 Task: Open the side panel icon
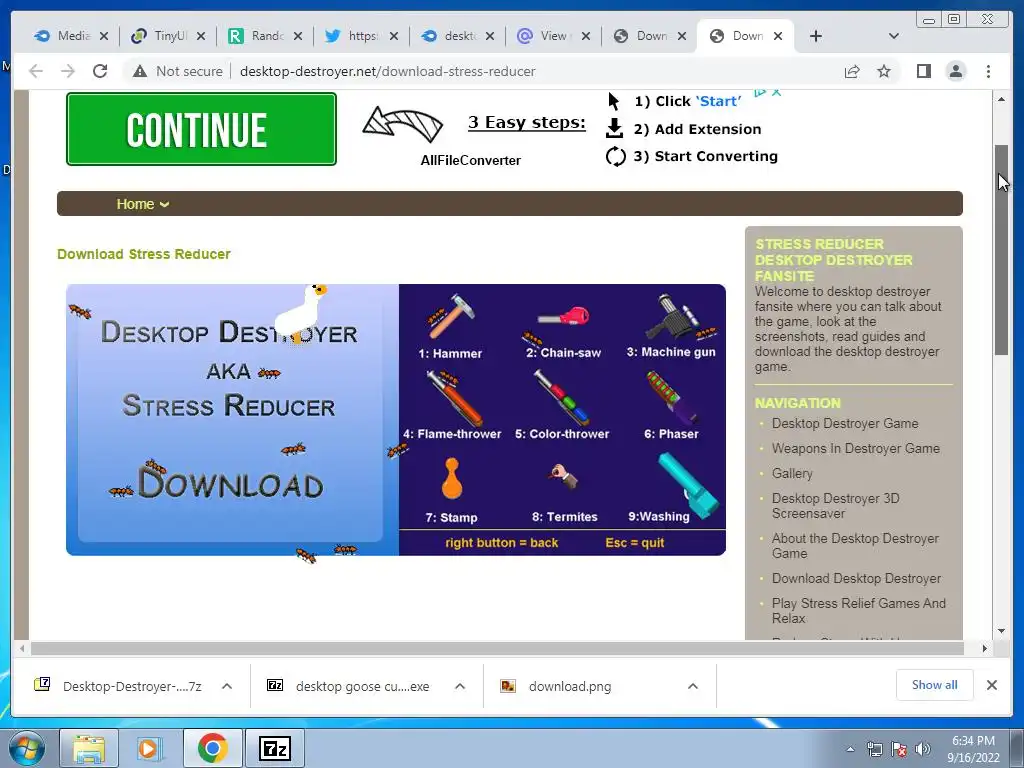[x=923, y=71]
